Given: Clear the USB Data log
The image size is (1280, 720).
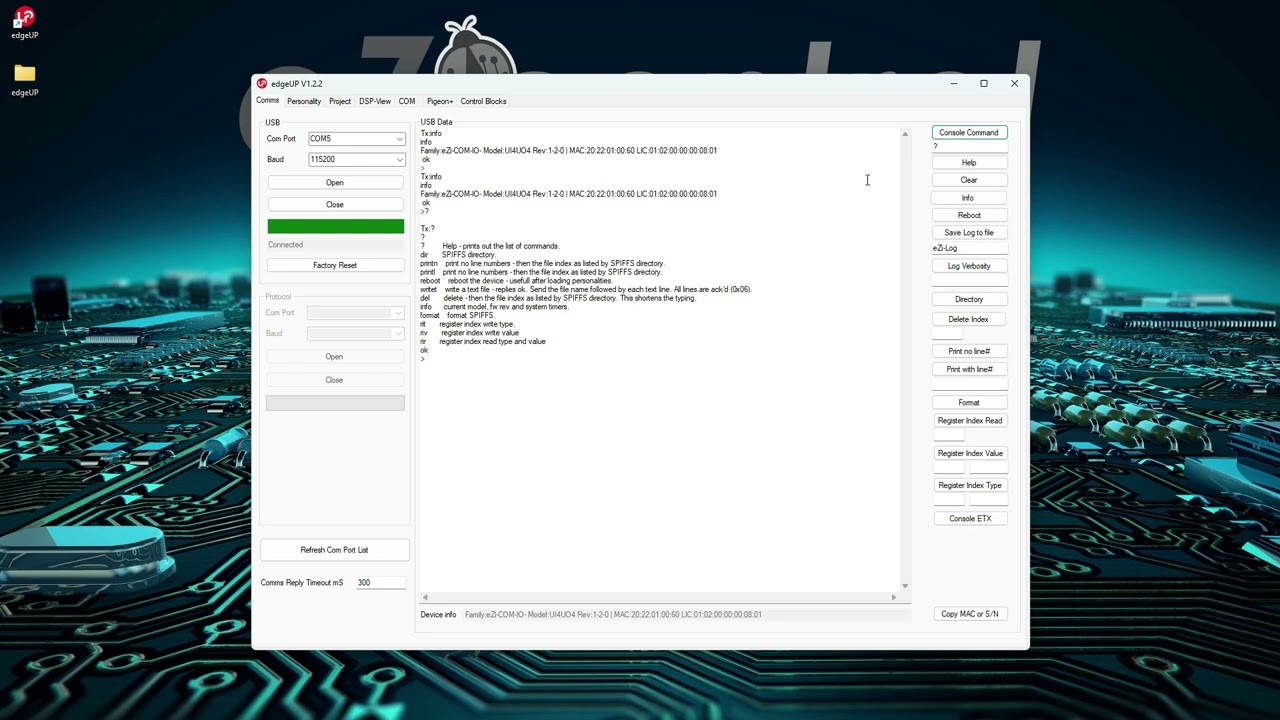Looking at the screenshot, I should pyautogui.click(x=969, y=180).
